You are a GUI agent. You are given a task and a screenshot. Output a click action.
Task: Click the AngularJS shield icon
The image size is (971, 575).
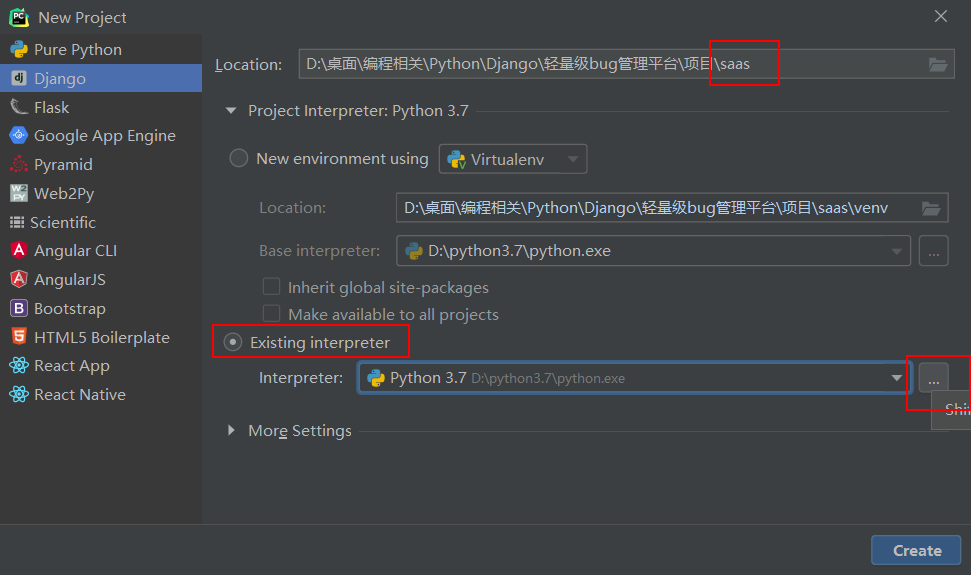tap(19, 279)
